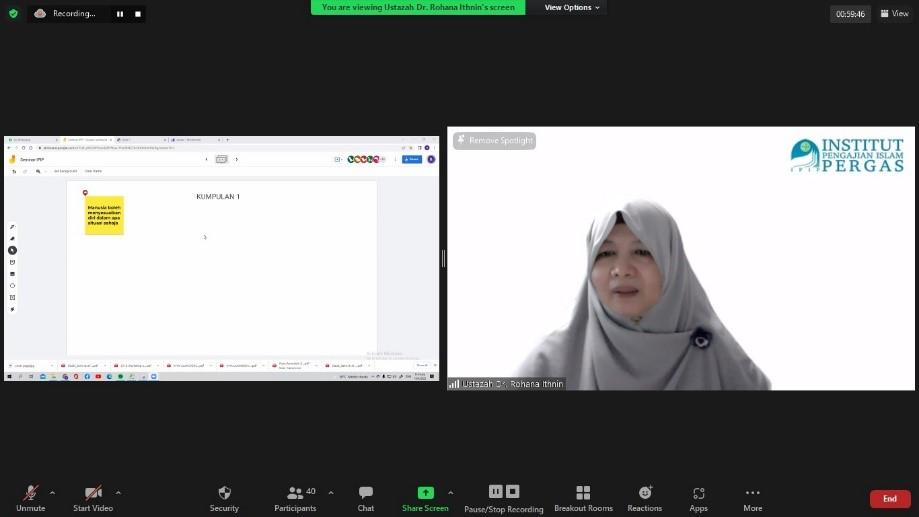Viewport: 919px width, 517px height.
Task: Click the Jamboard account avatar
Action: tap(431, 159)
